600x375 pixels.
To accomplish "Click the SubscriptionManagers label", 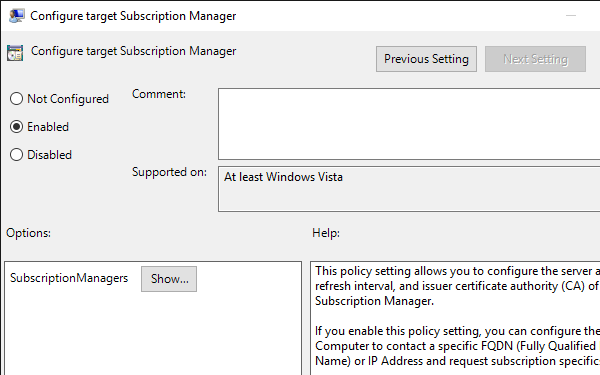I will click(69, 278).
